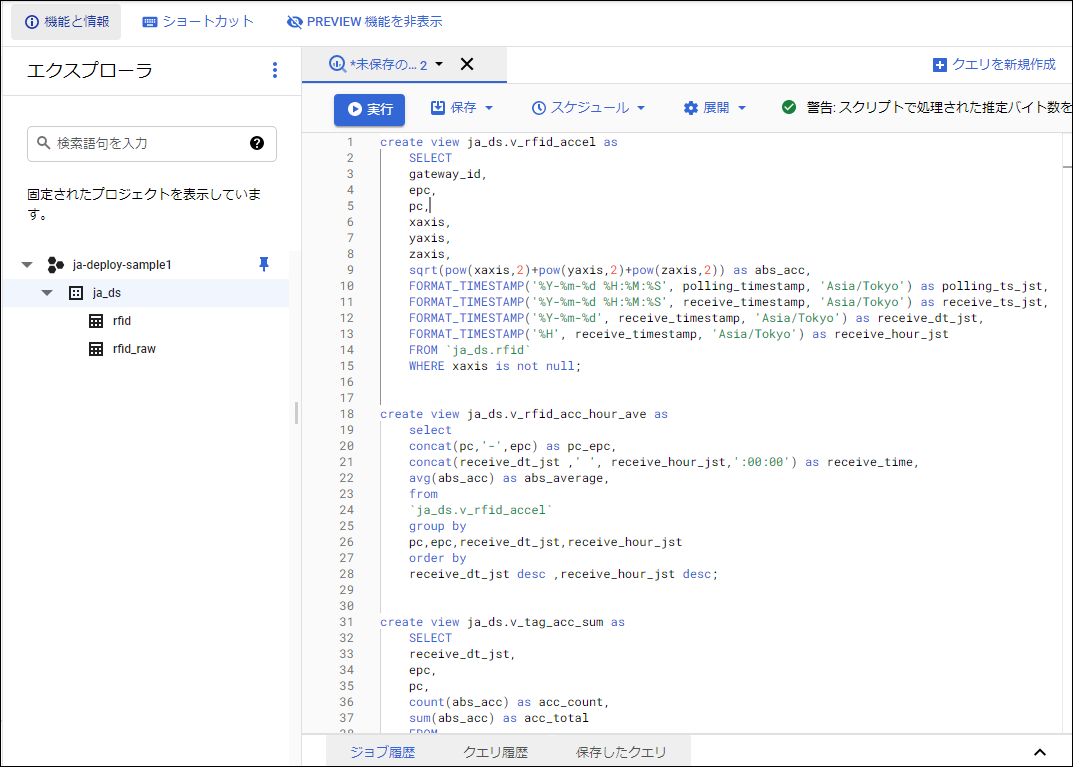Image resolution: width=1073 pixels, height=767 pixels.
Task: Open the スケジュール (Schedule) dropdown
Action: (588, 108)
